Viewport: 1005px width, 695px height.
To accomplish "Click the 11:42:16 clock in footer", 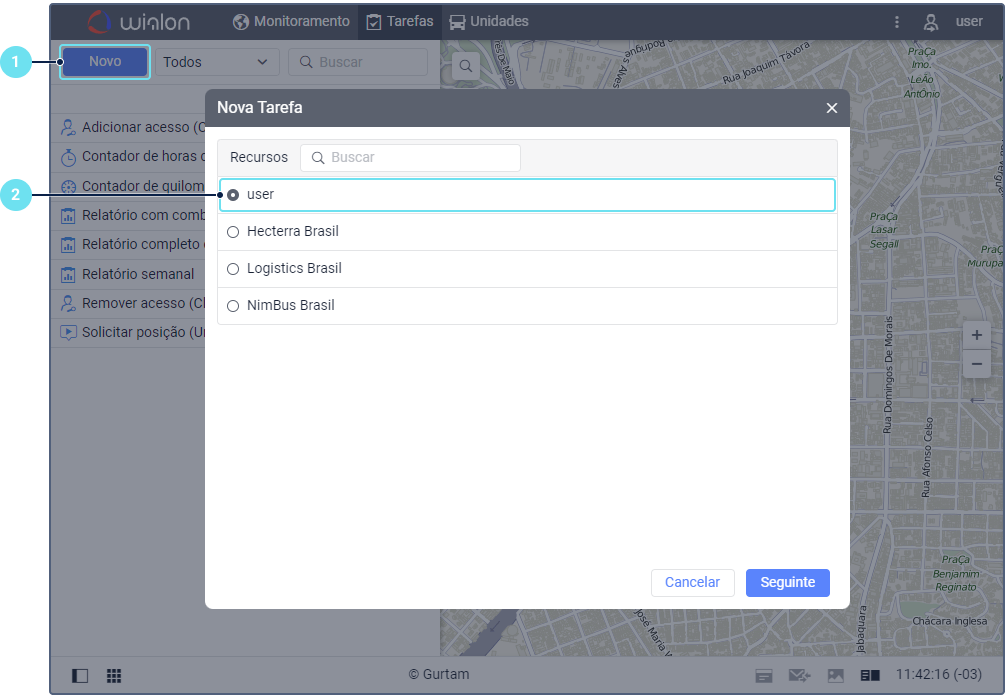I will (x=939, y=674).
